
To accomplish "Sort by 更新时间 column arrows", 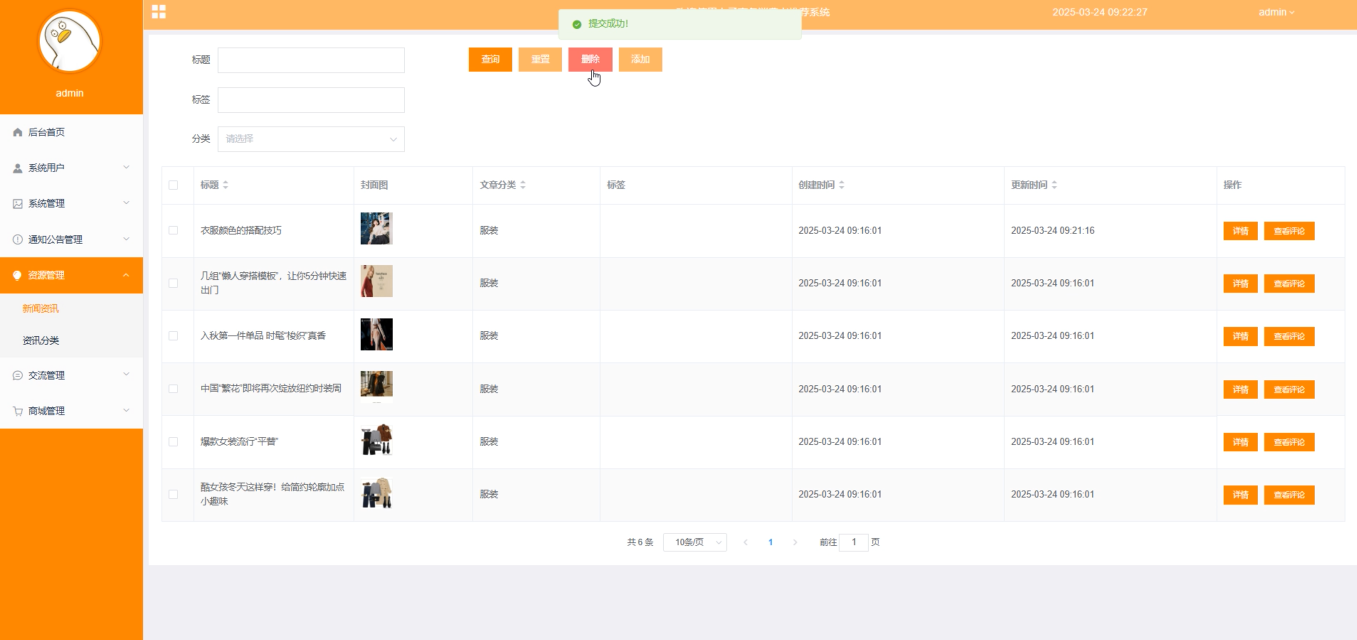I will (1054, 185).
